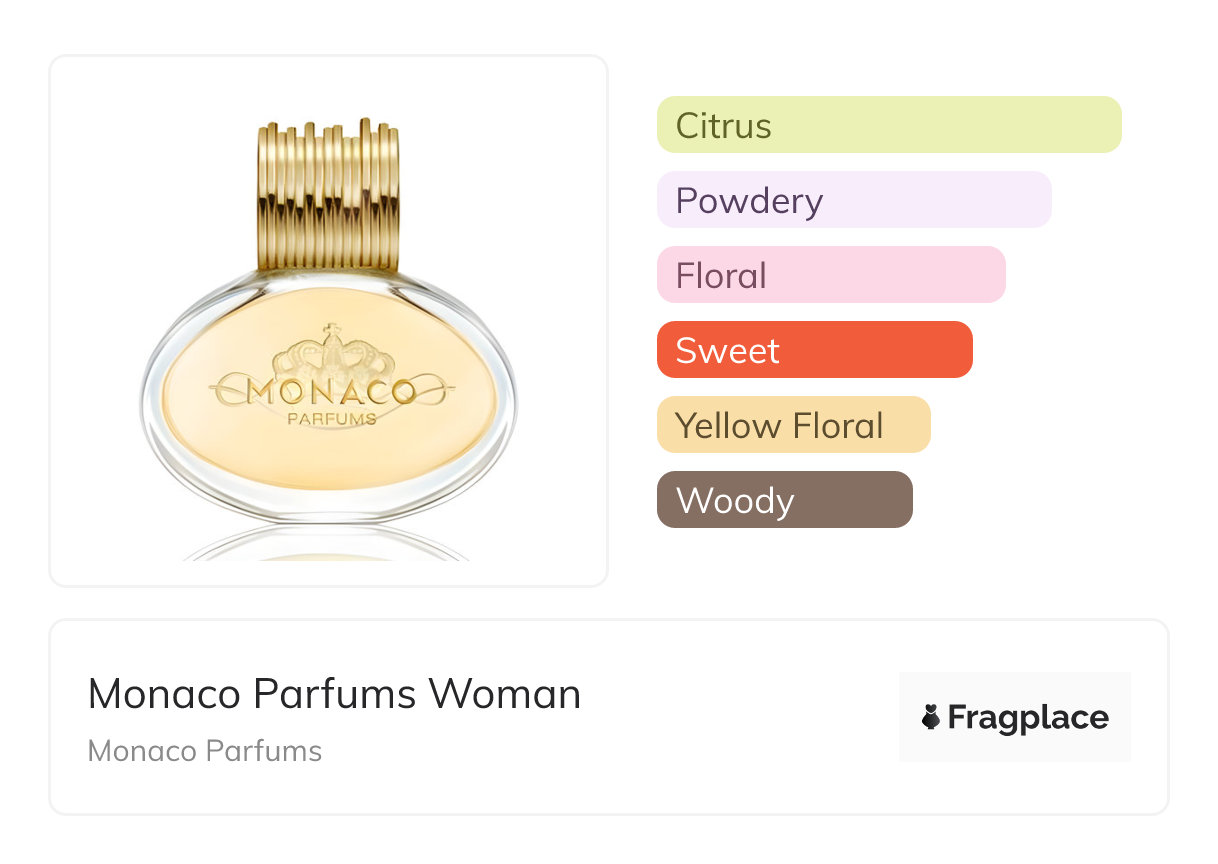Click the gray Monaco Parfums brand name

(x=205, y=751)
